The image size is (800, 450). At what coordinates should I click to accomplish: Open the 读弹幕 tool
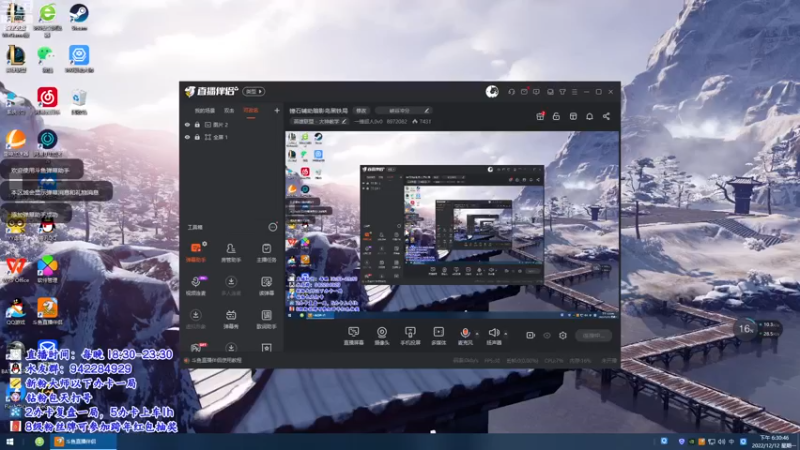[x=266, y=286]
